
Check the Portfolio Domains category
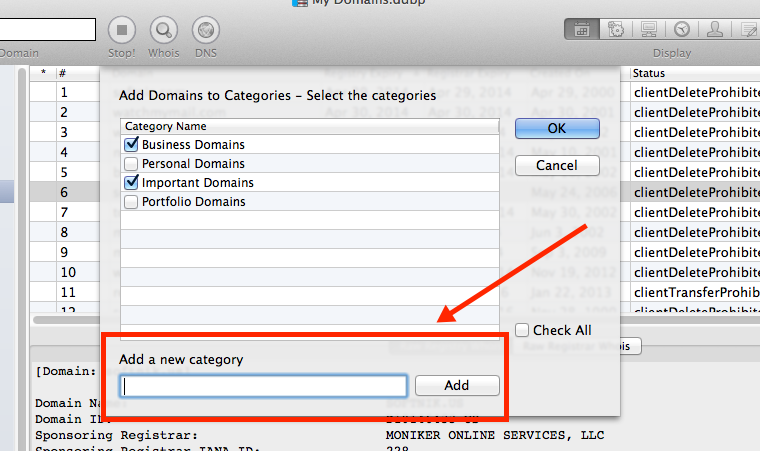[x=131, y=201]
